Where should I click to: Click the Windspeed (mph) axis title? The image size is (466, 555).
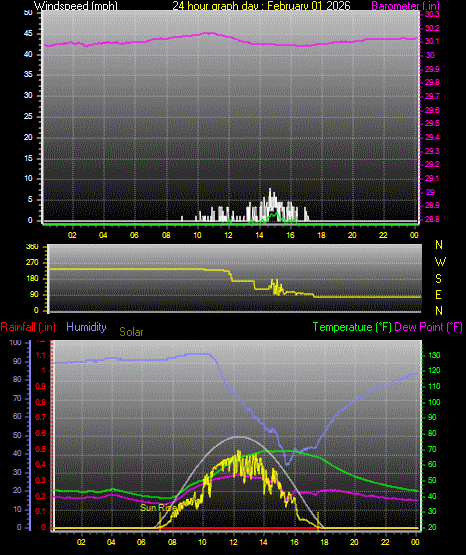75,5
